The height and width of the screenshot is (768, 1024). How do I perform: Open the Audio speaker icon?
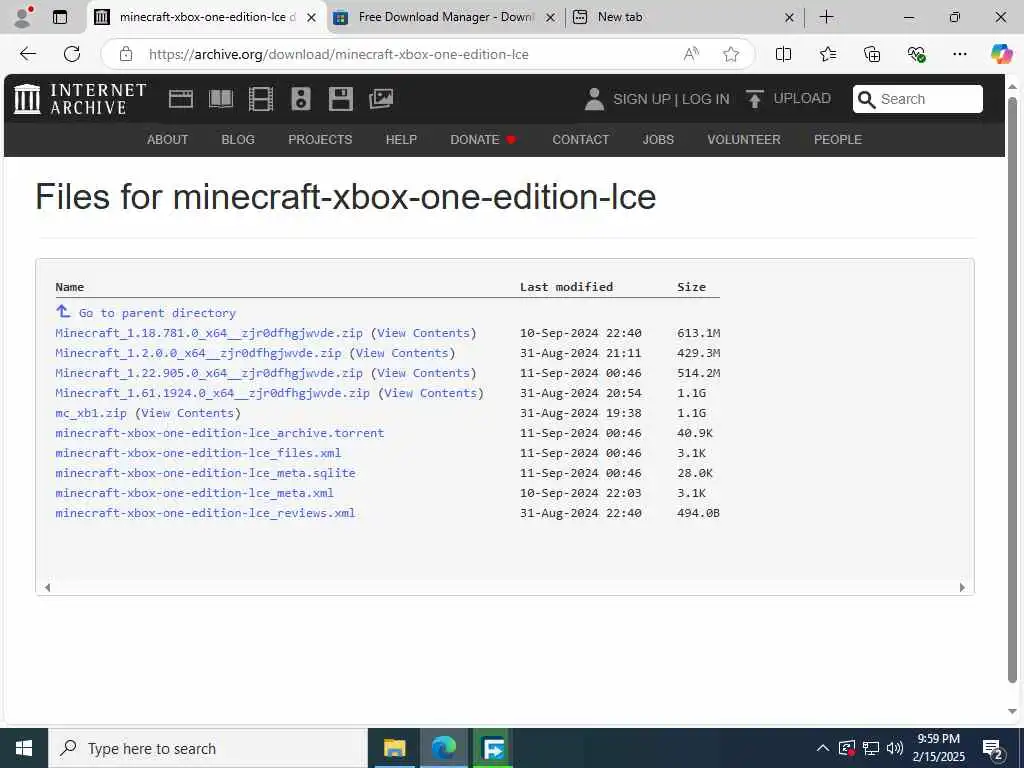300,99
